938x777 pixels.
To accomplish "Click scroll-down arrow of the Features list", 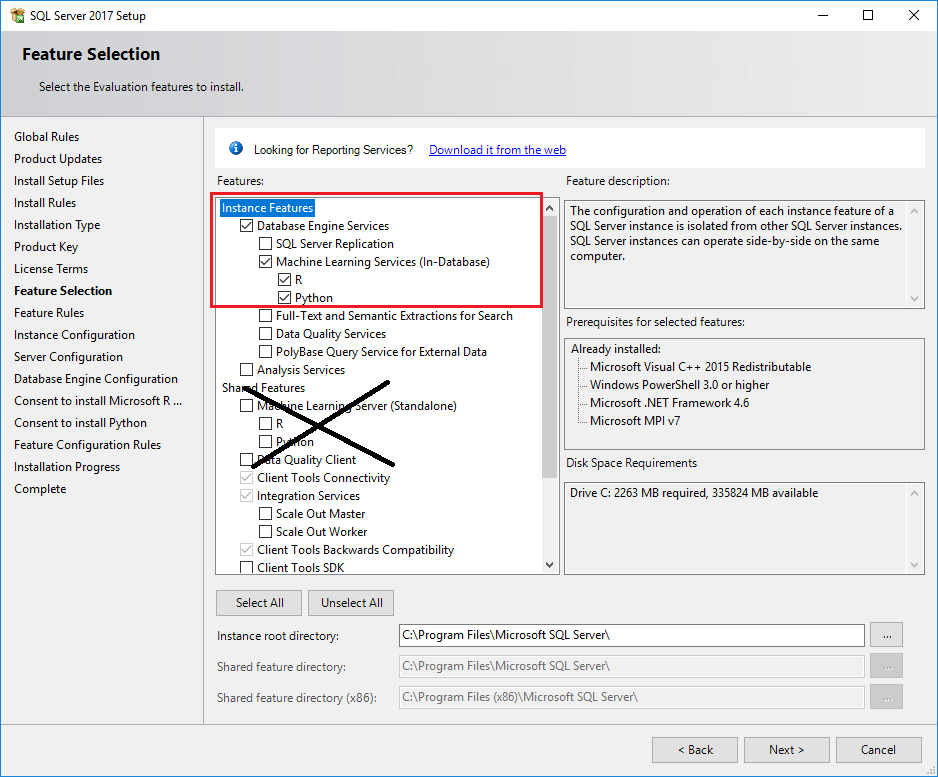I will tap(549, 563).
